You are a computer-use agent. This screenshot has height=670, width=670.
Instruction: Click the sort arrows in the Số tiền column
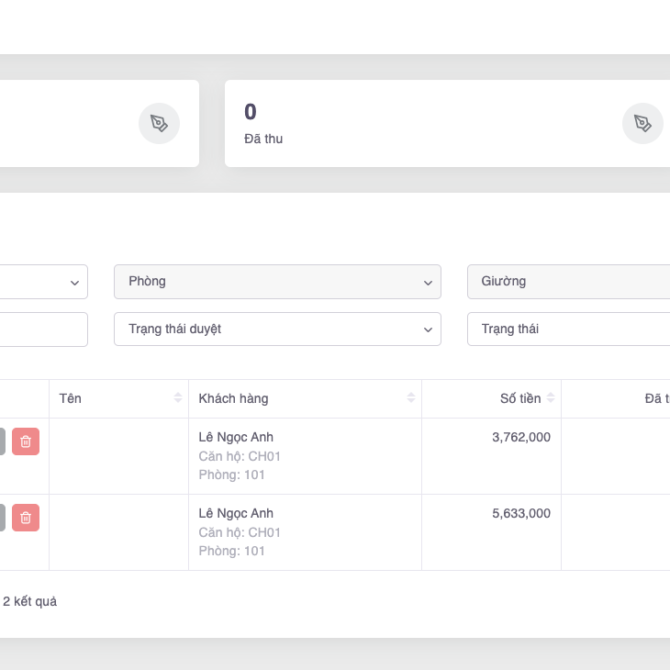(x=550, y=398)
